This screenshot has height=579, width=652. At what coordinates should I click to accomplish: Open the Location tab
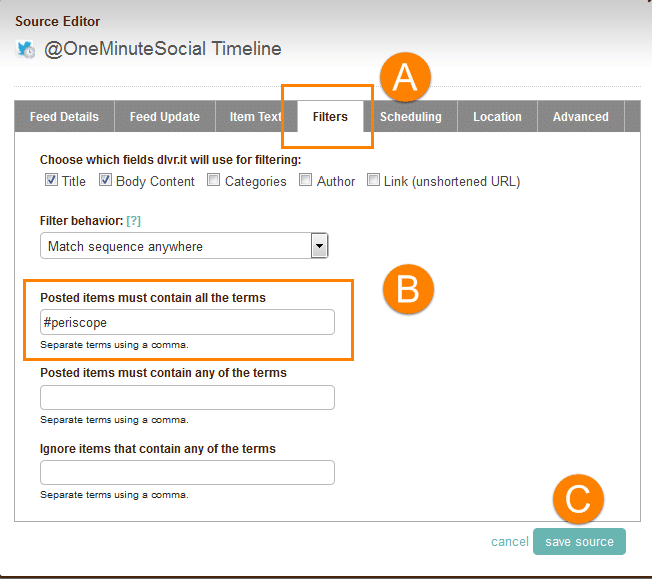tap(497, 116)
